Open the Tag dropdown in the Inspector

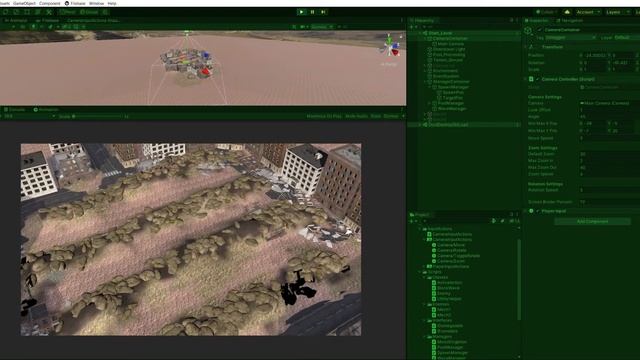(571, 38)
